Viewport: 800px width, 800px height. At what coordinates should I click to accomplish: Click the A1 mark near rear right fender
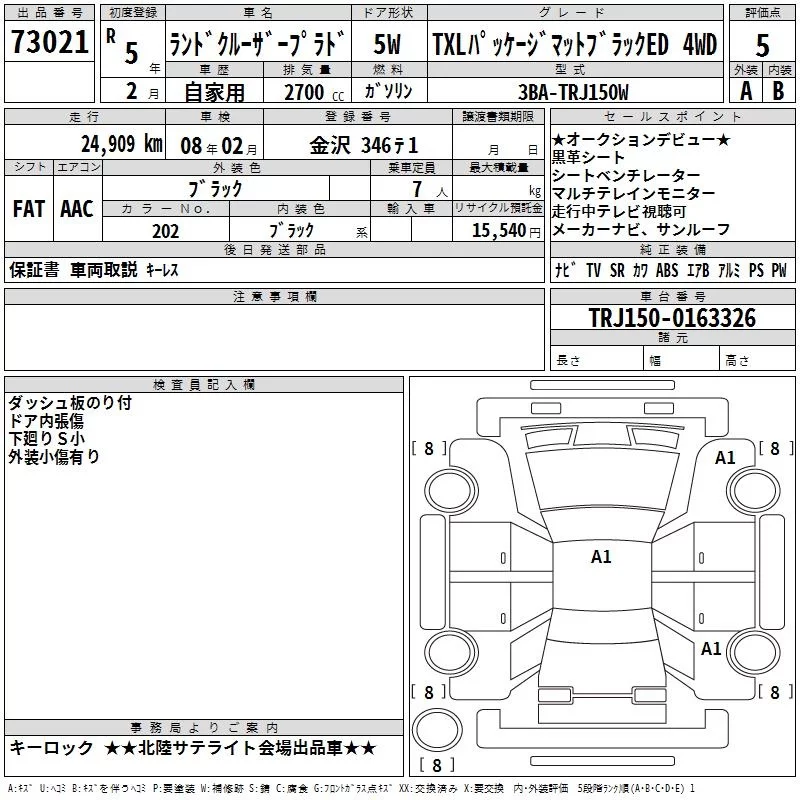point(711,649)
